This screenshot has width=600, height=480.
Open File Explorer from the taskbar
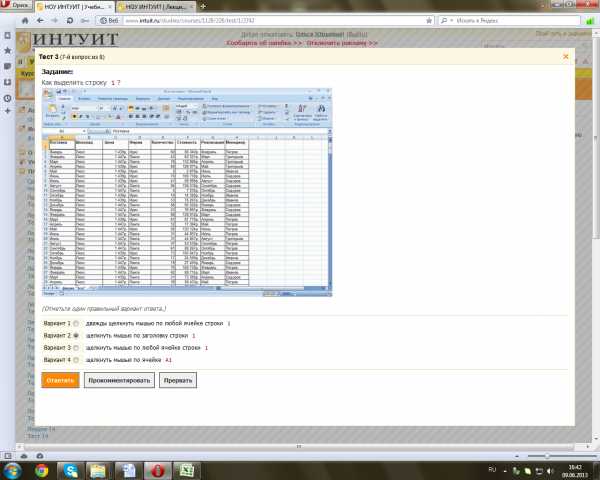point(99,471)
